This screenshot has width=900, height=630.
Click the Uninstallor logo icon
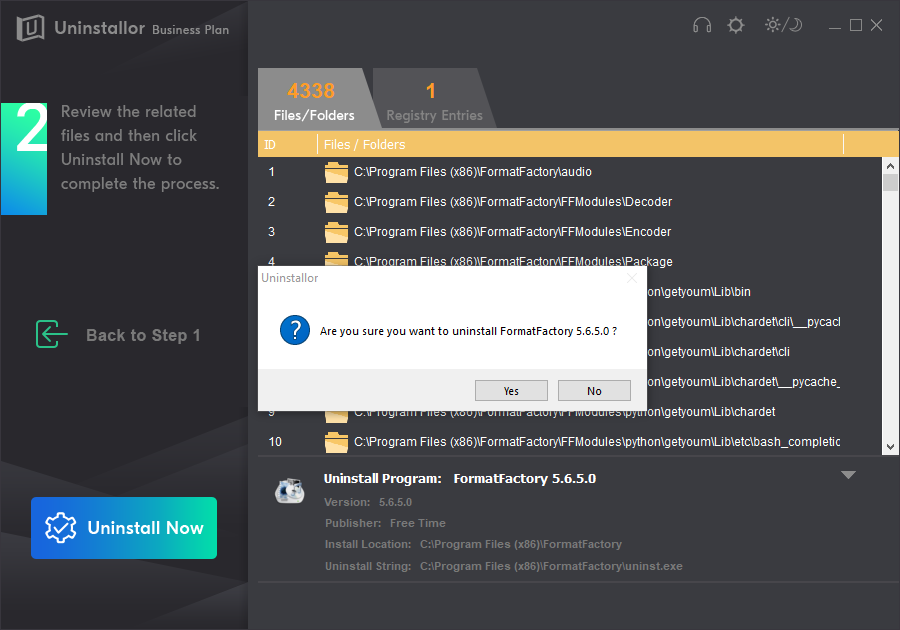[x=30, y=28]
